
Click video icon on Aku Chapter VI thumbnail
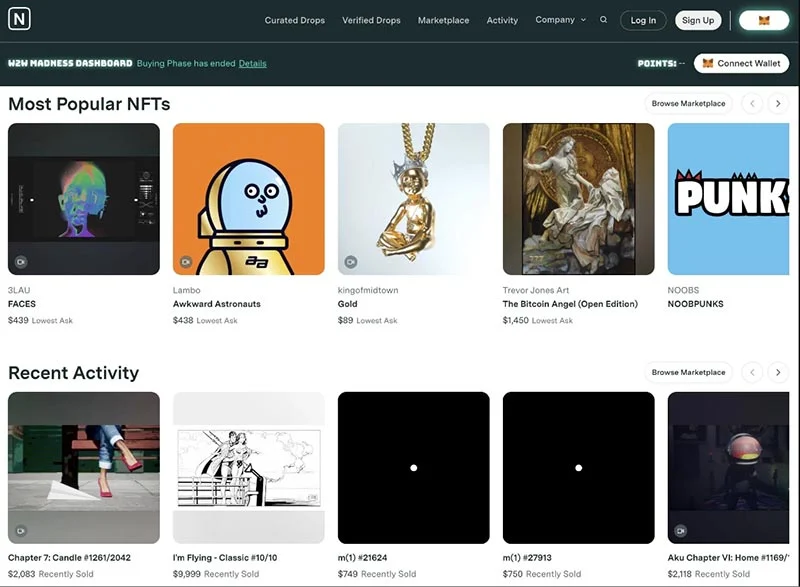click(681, 531)
